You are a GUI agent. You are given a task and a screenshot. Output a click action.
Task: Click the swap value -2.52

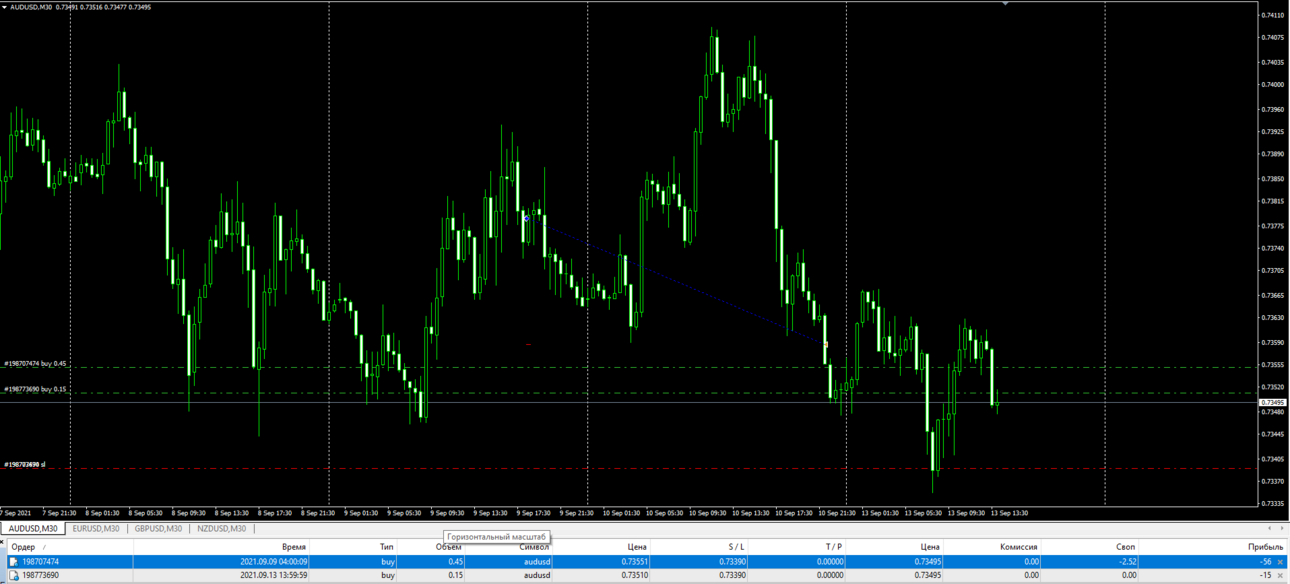(x=1126, y=562)
